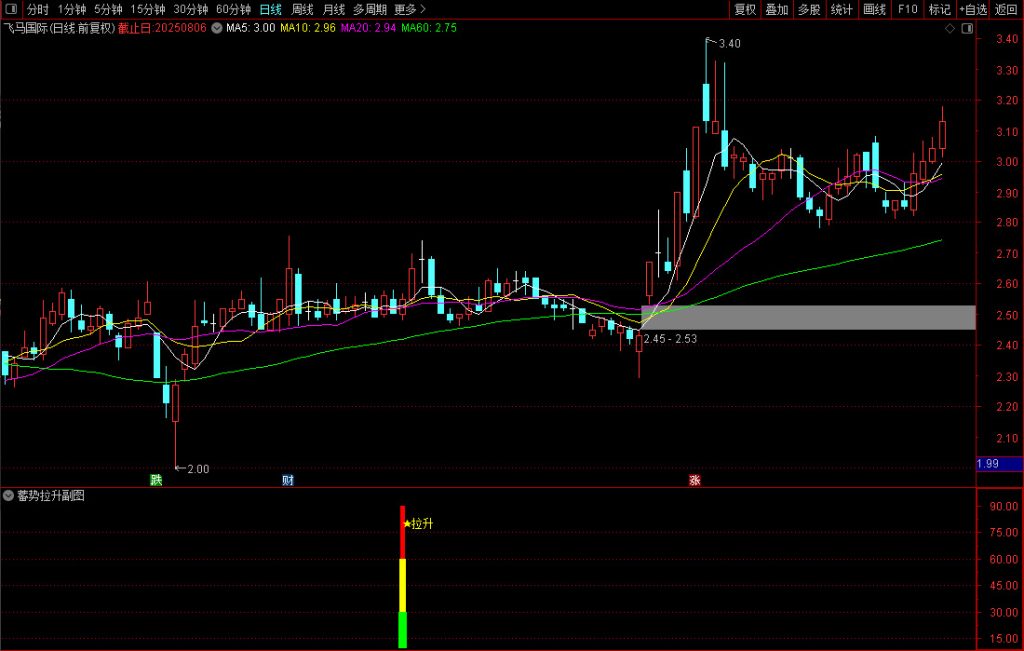The height and width of the screenshot is (651, 1024).
Task: Click the blue 财 event marker
Action: point(288,480)
